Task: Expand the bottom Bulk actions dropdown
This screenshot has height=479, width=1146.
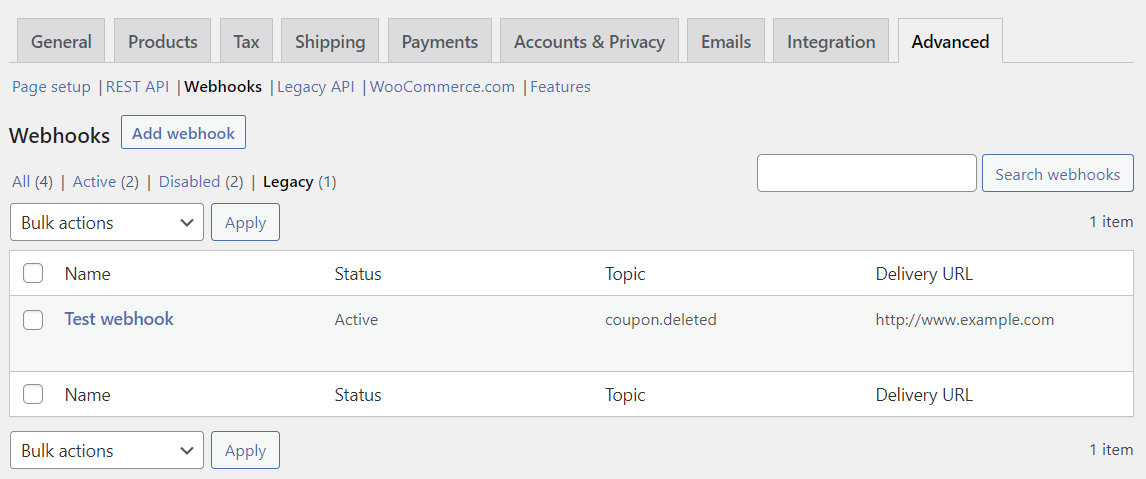Action: (x=107, y=450)
